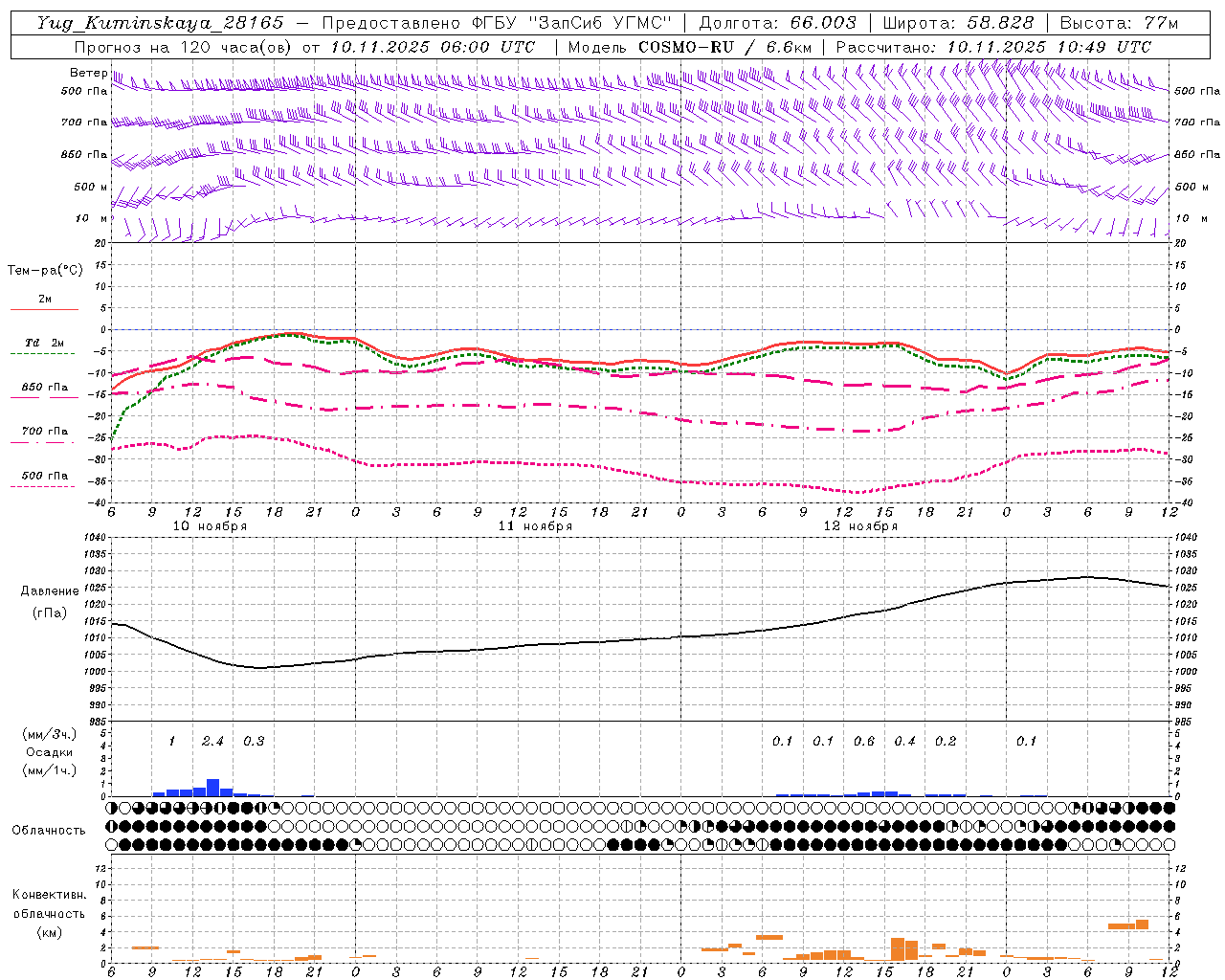The height and width of the screenshot is (980, 1225).
Task: Jump to the 10 ноября date label
Action: 210,526
